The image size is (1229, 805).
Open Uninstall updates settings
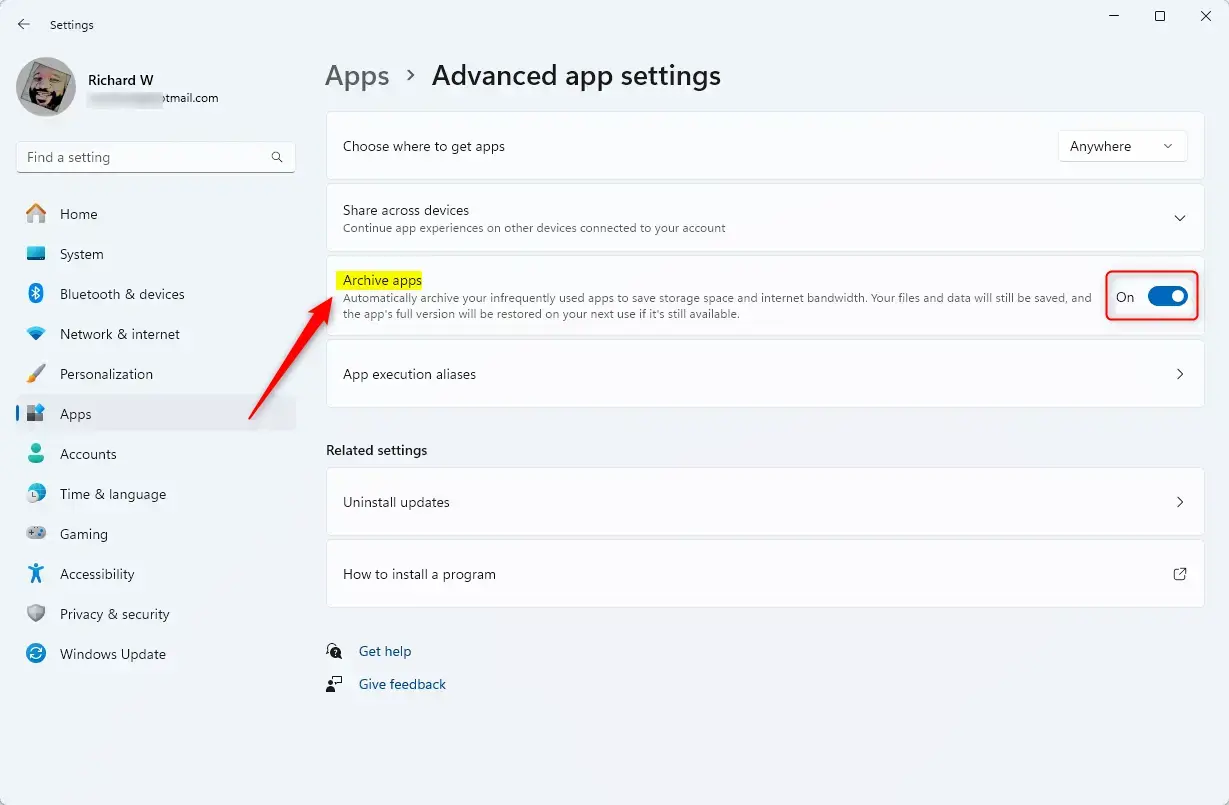(764, 502)
